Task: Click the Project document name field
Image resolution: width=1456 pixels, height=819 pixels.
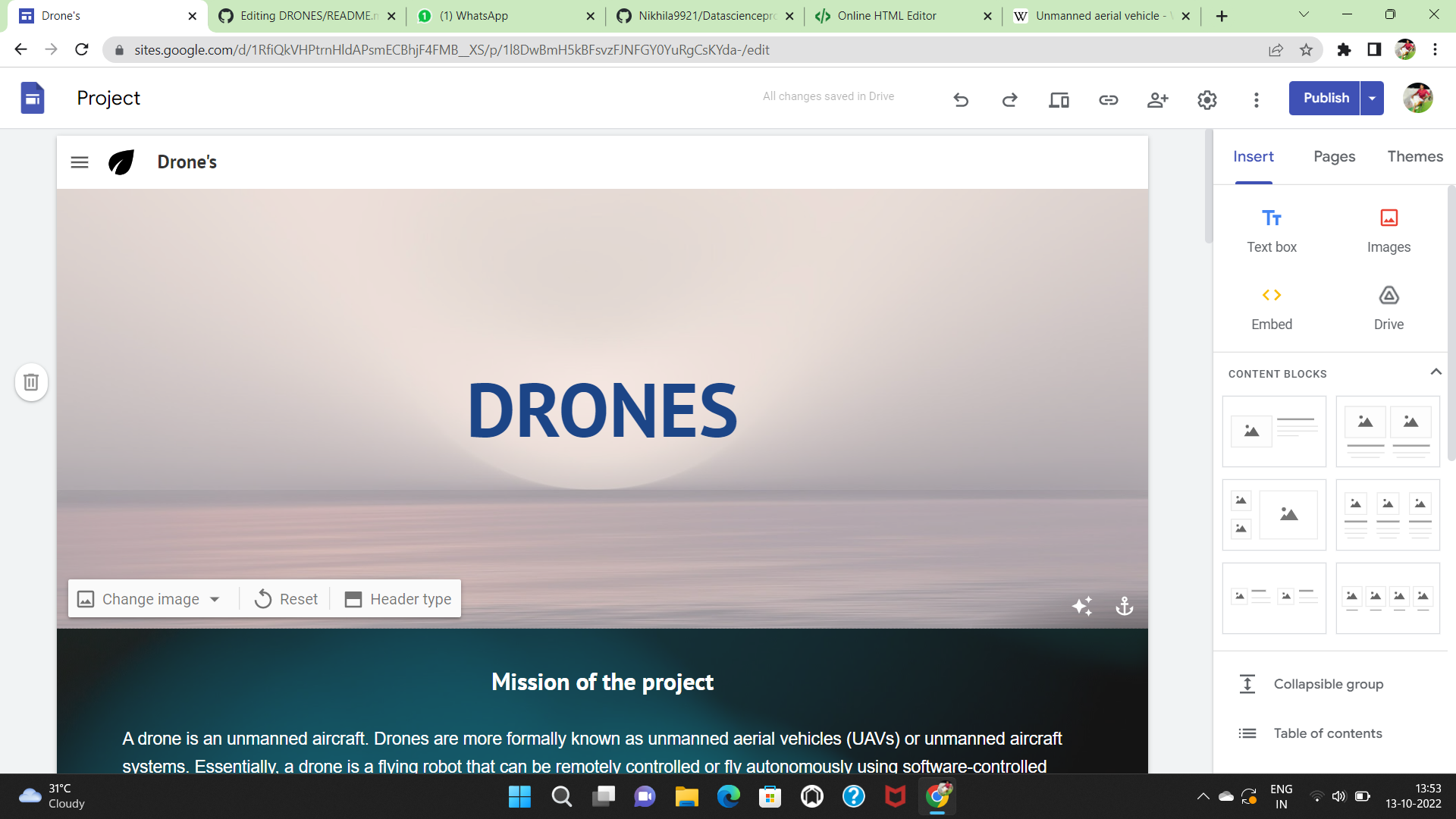Action: pyautogui.click(x=108, y=98)
